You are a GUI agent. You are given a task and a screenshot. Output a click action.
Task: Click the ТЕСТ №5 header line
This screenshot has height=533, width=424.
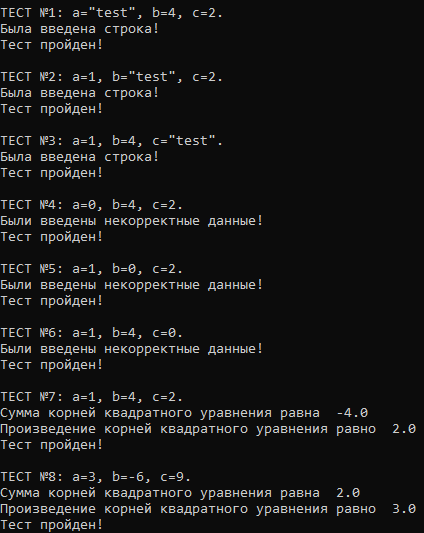91,269
